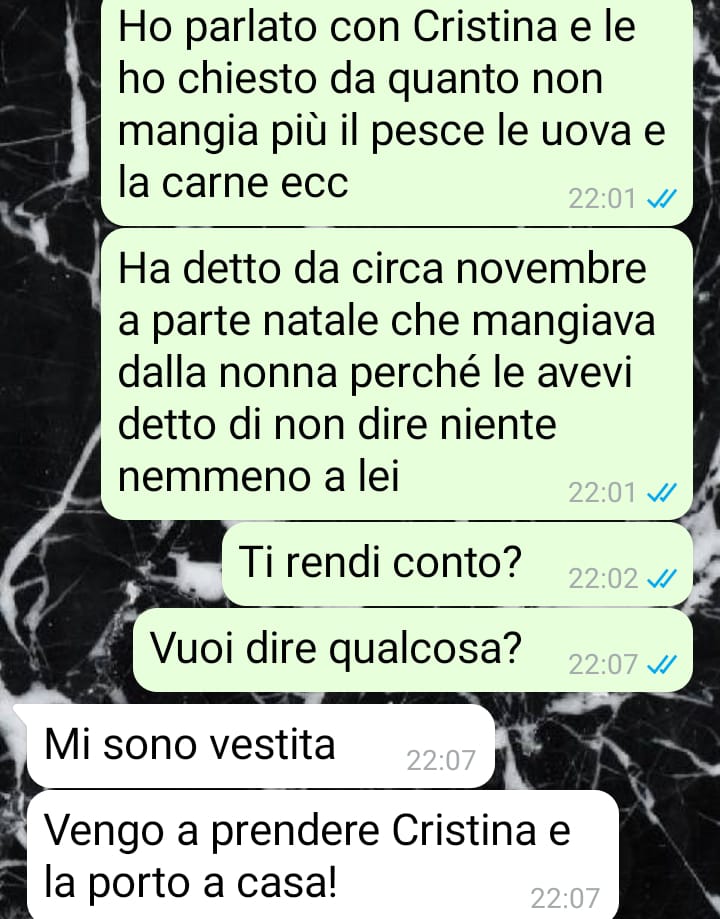Select the 'Vuoi dire qualcosa?' message bubble
720x919 pixels.
point(413,650)
